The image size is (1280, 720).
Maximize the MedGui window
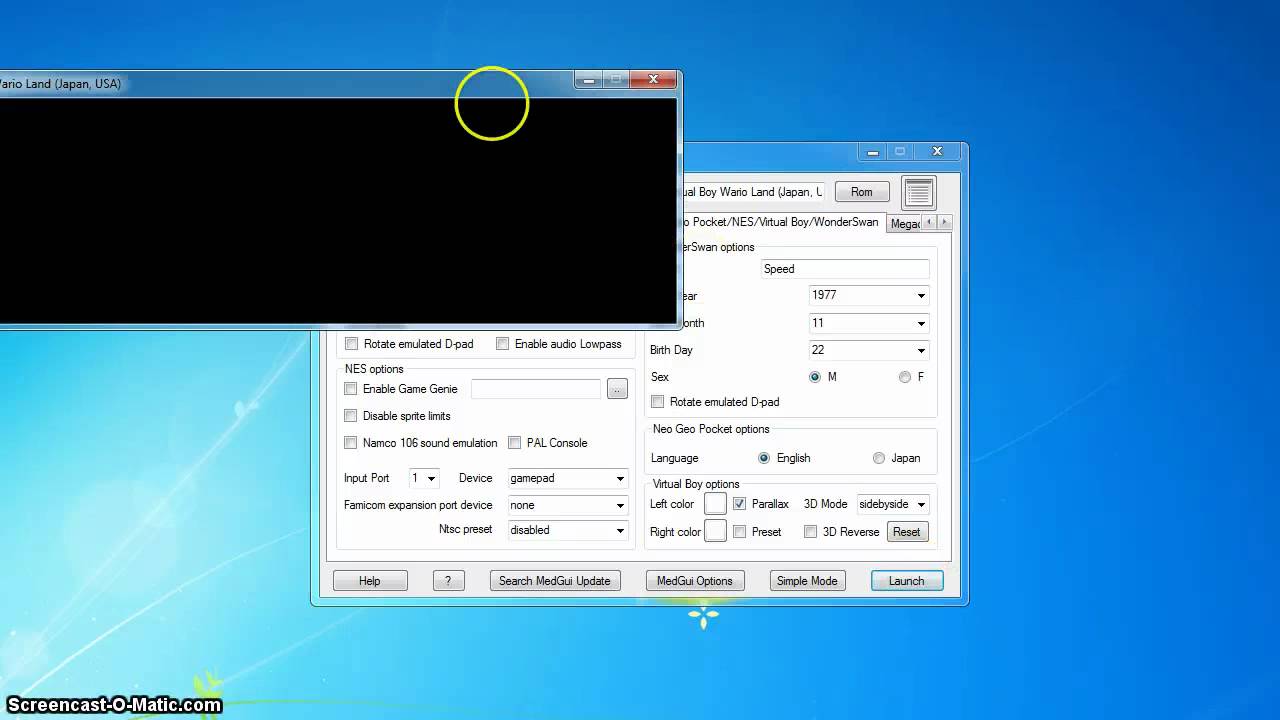(900, 152)
